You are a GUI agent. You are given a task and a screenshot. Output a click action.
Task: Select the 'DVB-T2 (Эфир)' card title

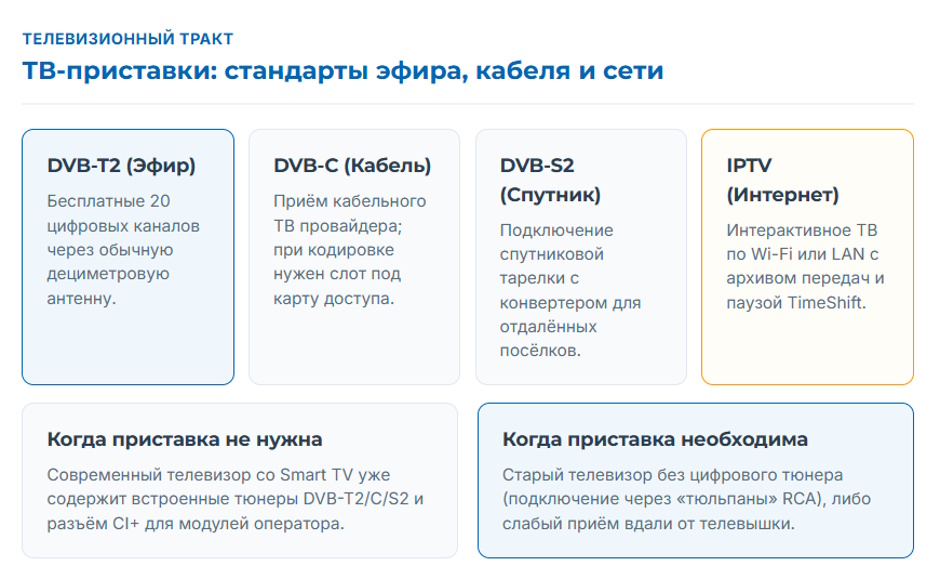tap(122, 165)
